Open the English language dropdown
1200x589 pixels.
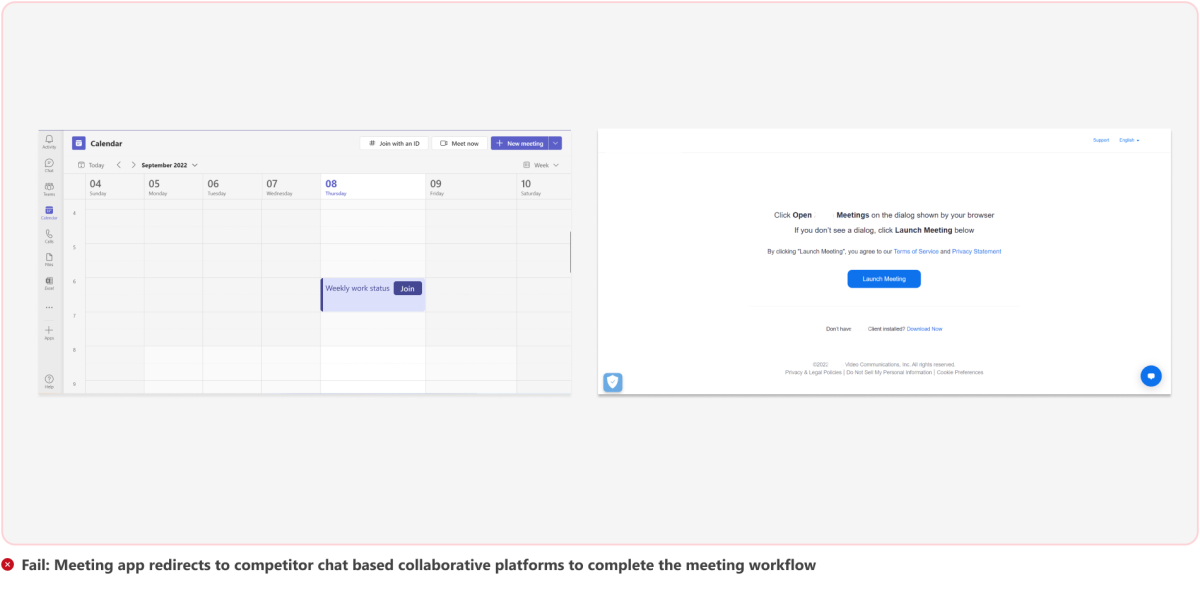pos(1127,140)
